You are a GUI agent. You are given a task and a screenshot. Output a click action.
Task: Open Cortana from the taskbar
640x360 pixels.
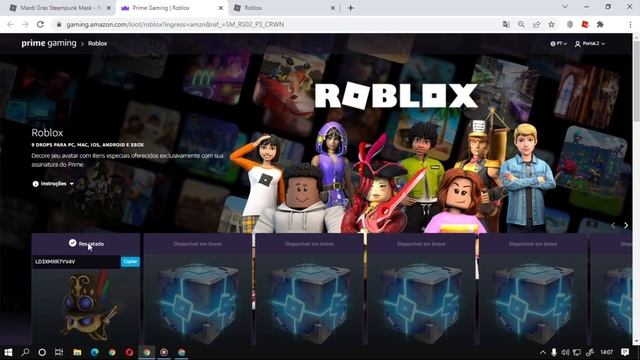click(42, 352)
